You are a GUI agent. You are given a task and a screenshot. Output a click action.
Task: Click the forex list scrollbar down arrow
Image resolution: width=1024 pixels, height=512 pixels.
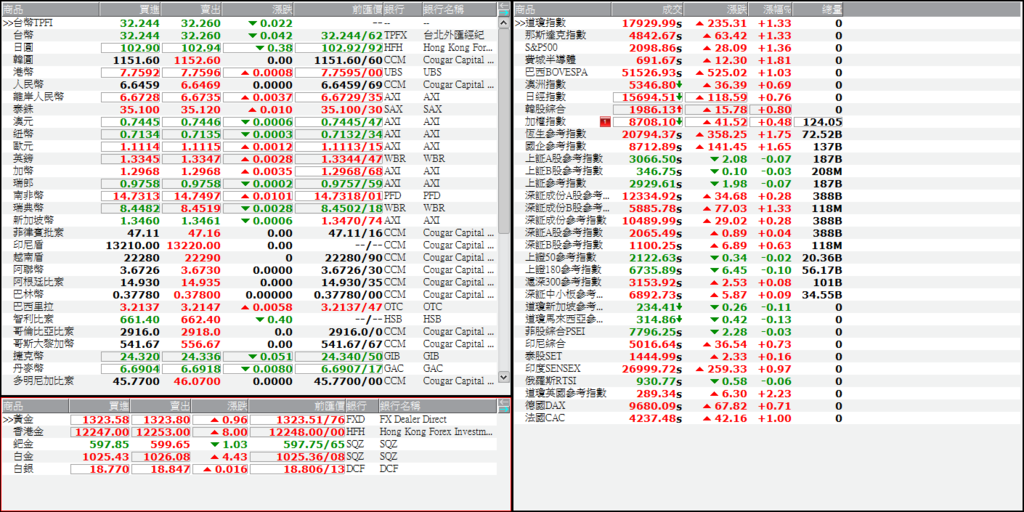pyautogui.click(x=504, y=377)
